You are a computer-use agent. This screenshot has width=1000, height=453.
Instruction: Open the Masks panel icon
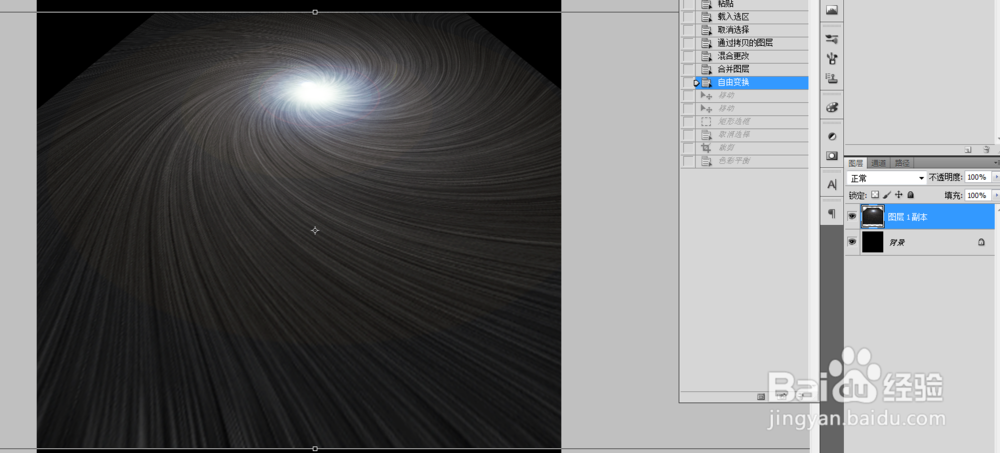(832, 156)
